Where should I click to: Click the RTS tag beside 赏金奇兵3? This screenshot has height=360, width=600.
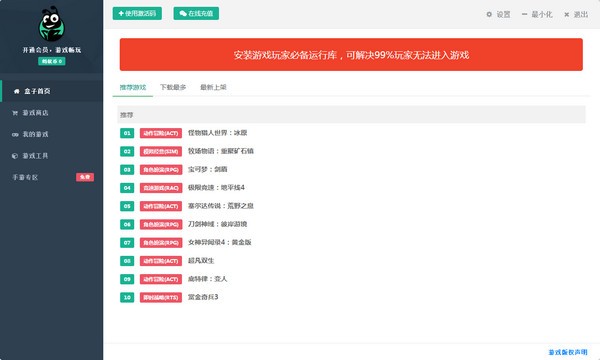pos(161,297)
